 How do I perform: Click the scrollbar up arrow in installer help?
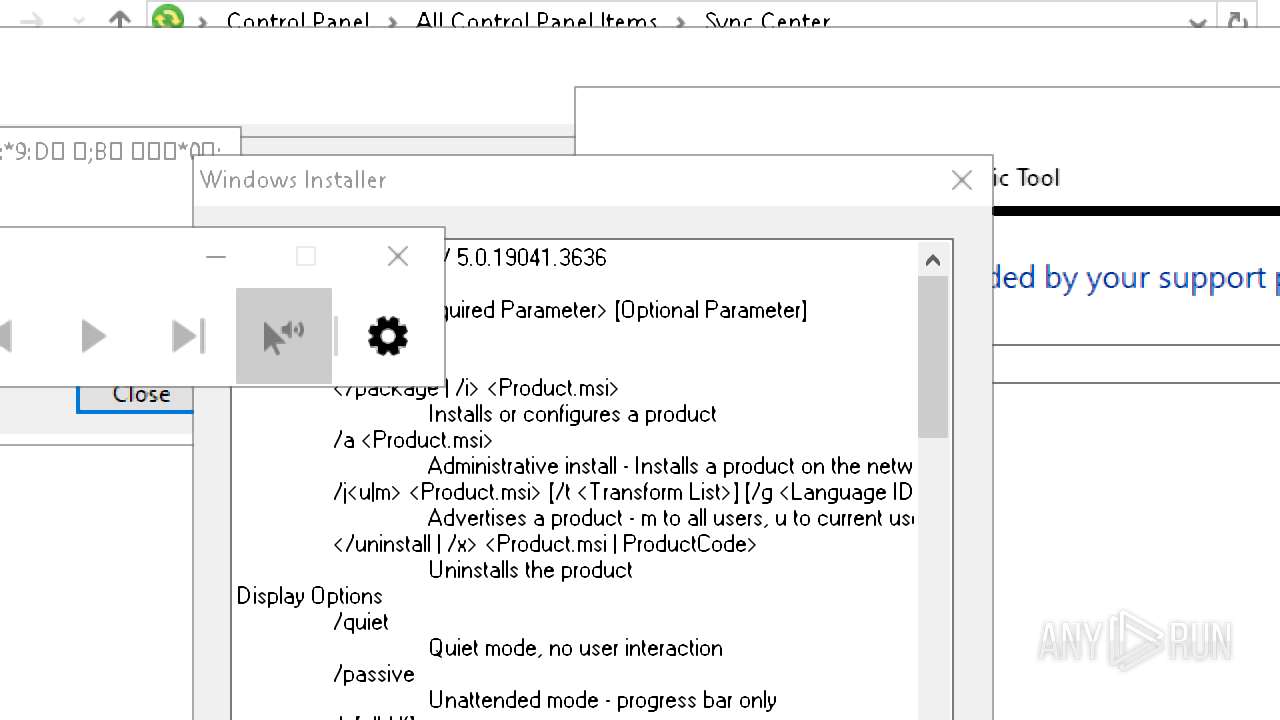(x=933, y=260)
